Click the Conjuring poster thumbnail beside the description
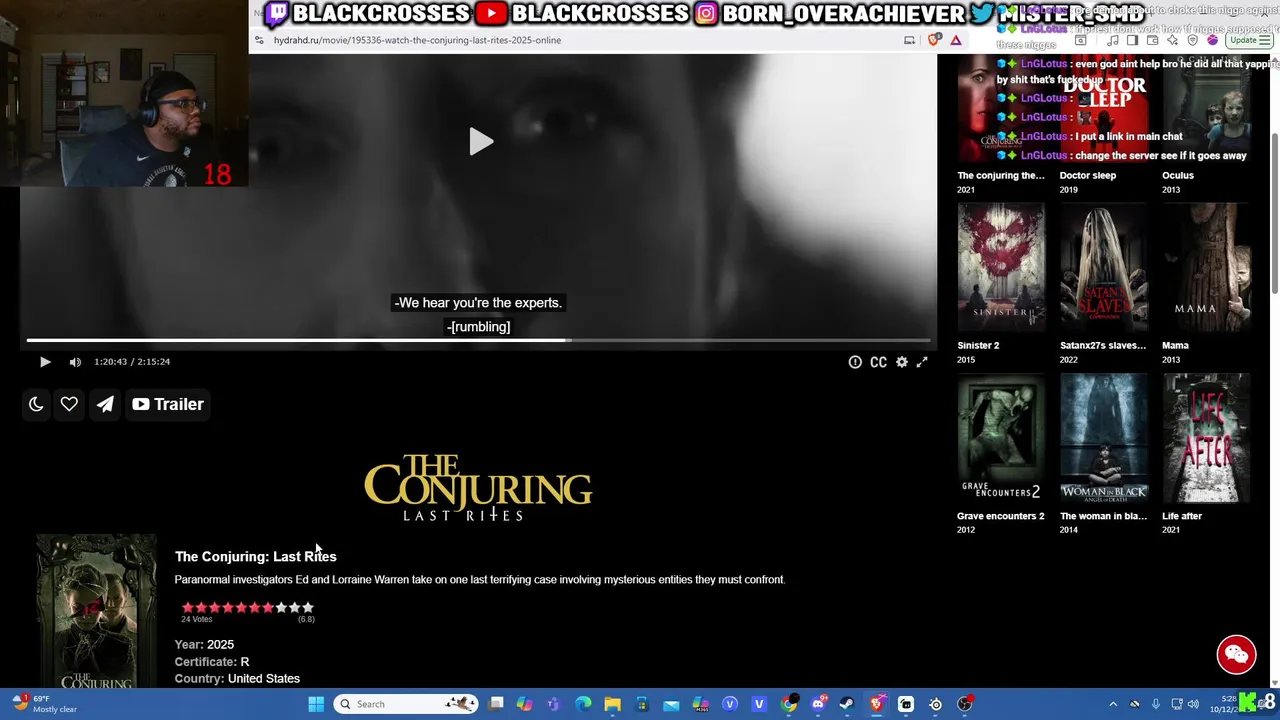Image resolution: width=1280 pixels, height=720 pixels. 96,611
